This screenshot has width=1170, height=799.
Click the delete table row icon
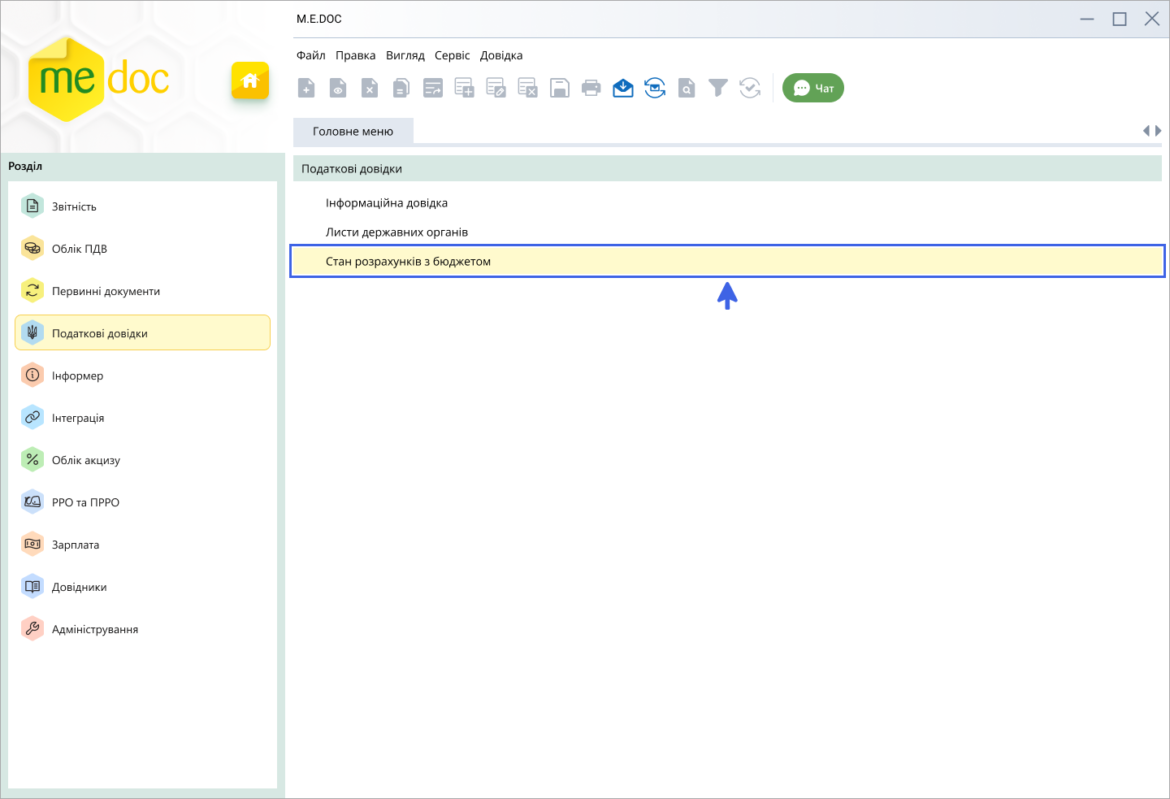(528, 88)
